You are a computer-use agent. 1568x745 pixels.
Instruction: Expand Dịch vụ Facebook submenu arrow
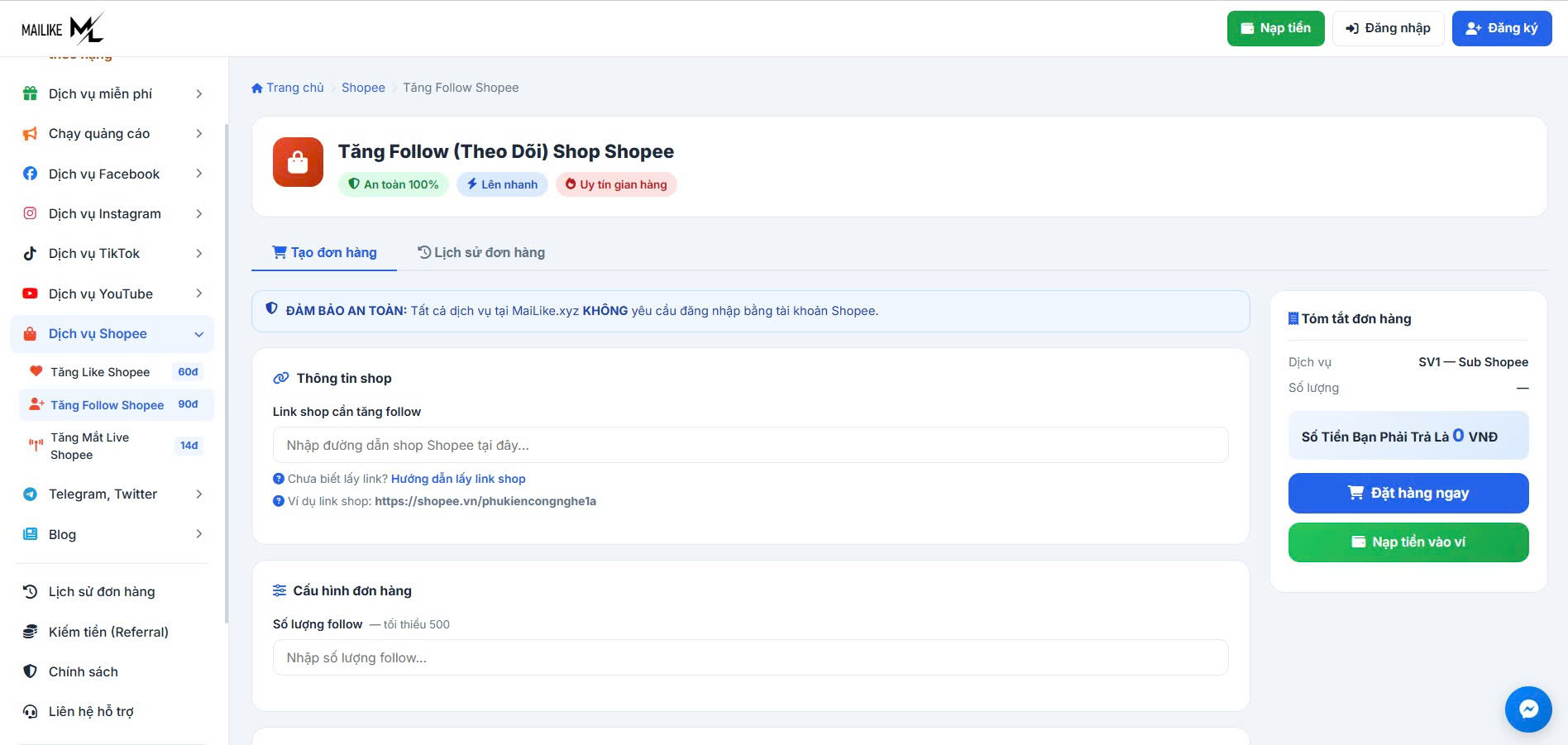click(x=198, y=174)
